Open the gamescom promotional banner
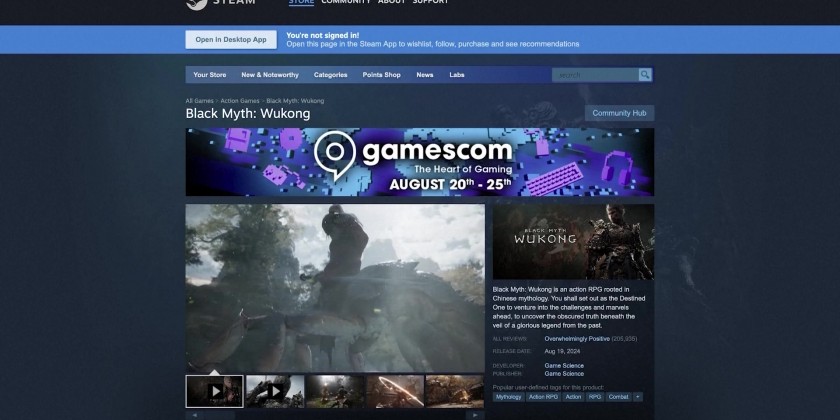 tap(419, 162)
